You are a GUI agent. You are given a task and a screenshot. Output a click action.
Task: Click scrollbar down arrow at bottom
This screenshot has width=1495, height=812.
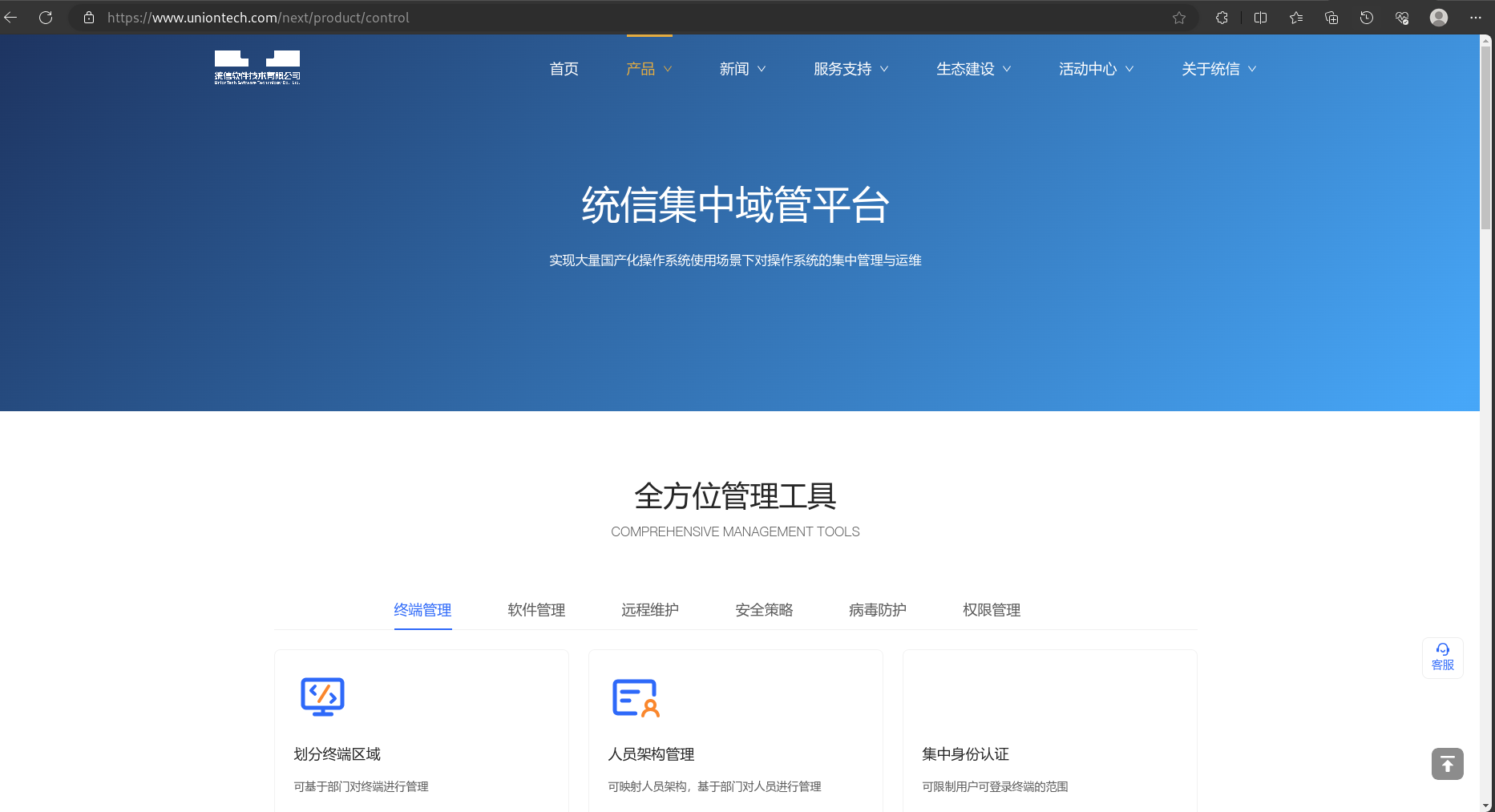pos(1486,806)
